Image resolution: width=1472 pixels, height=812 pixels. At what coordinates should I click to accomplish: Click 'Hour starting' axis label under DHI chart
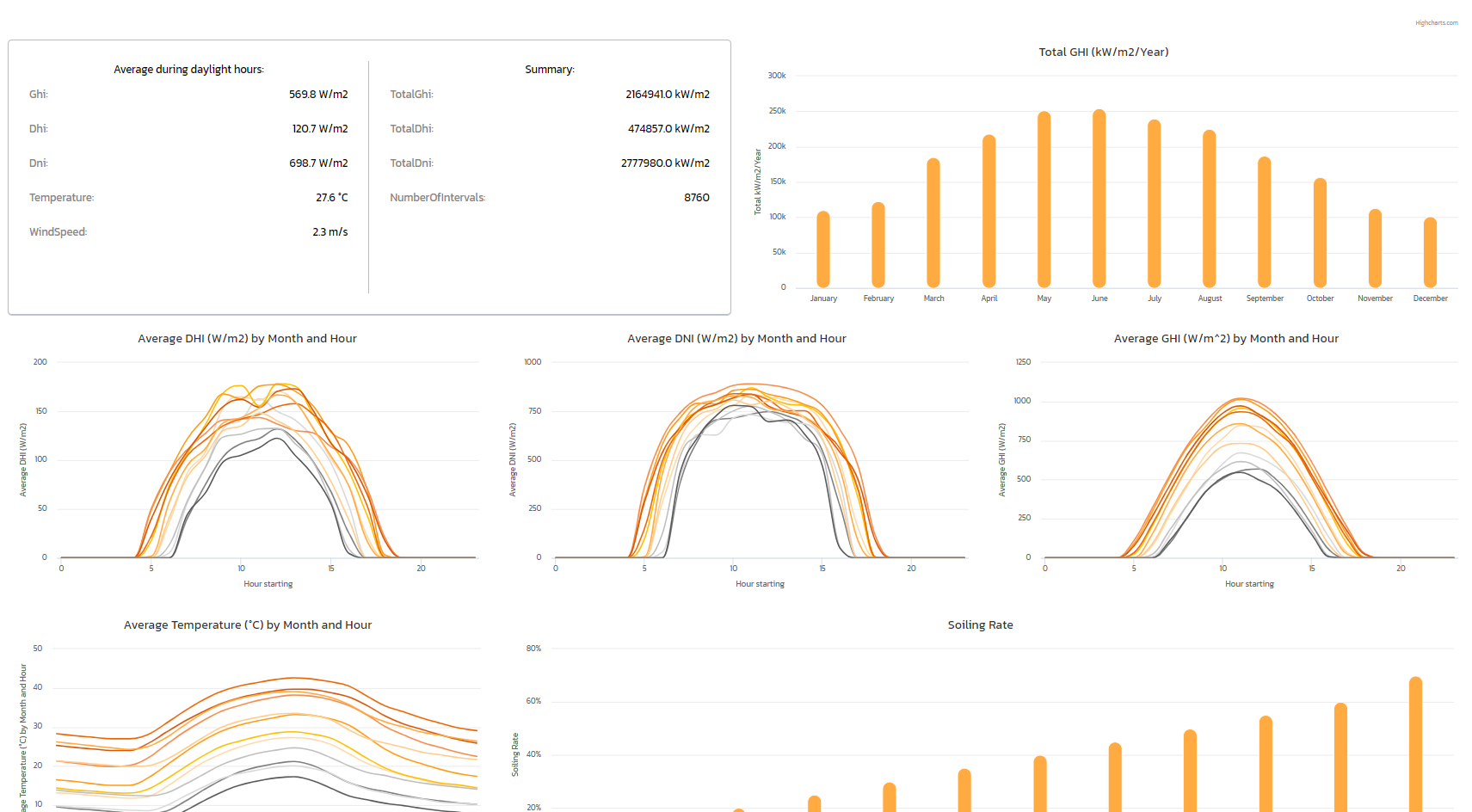point(268,584)
